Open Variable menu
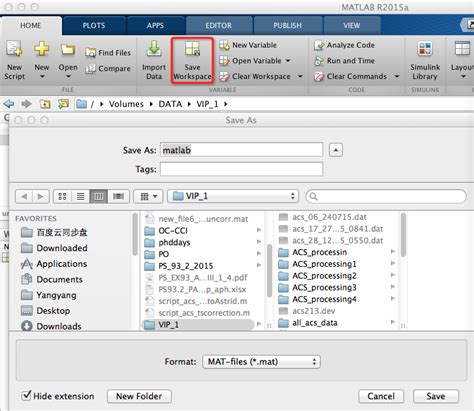 pyautogui.click(x=254, y=61)
